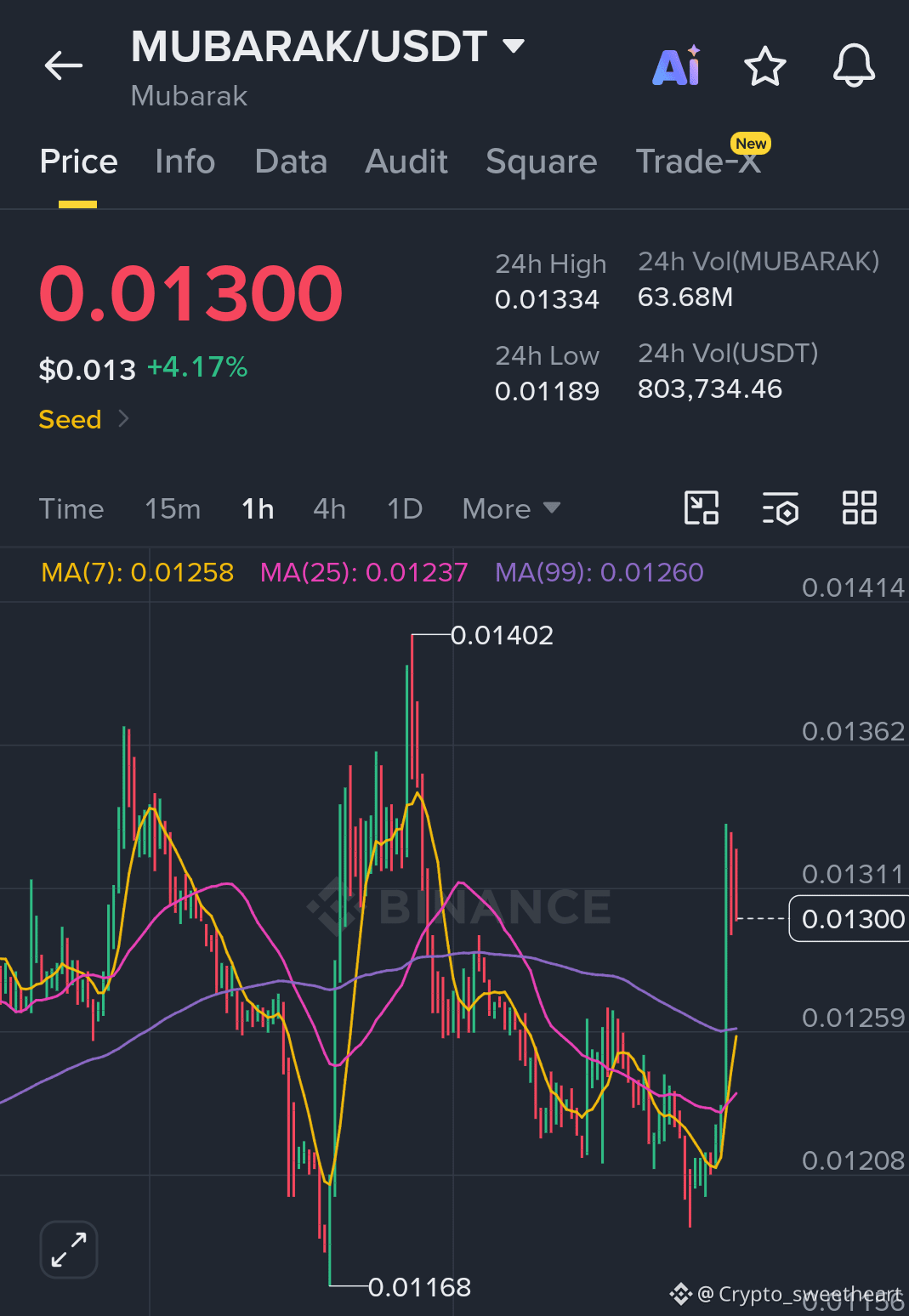Expand the More intervals dropdown

point(511,509)
